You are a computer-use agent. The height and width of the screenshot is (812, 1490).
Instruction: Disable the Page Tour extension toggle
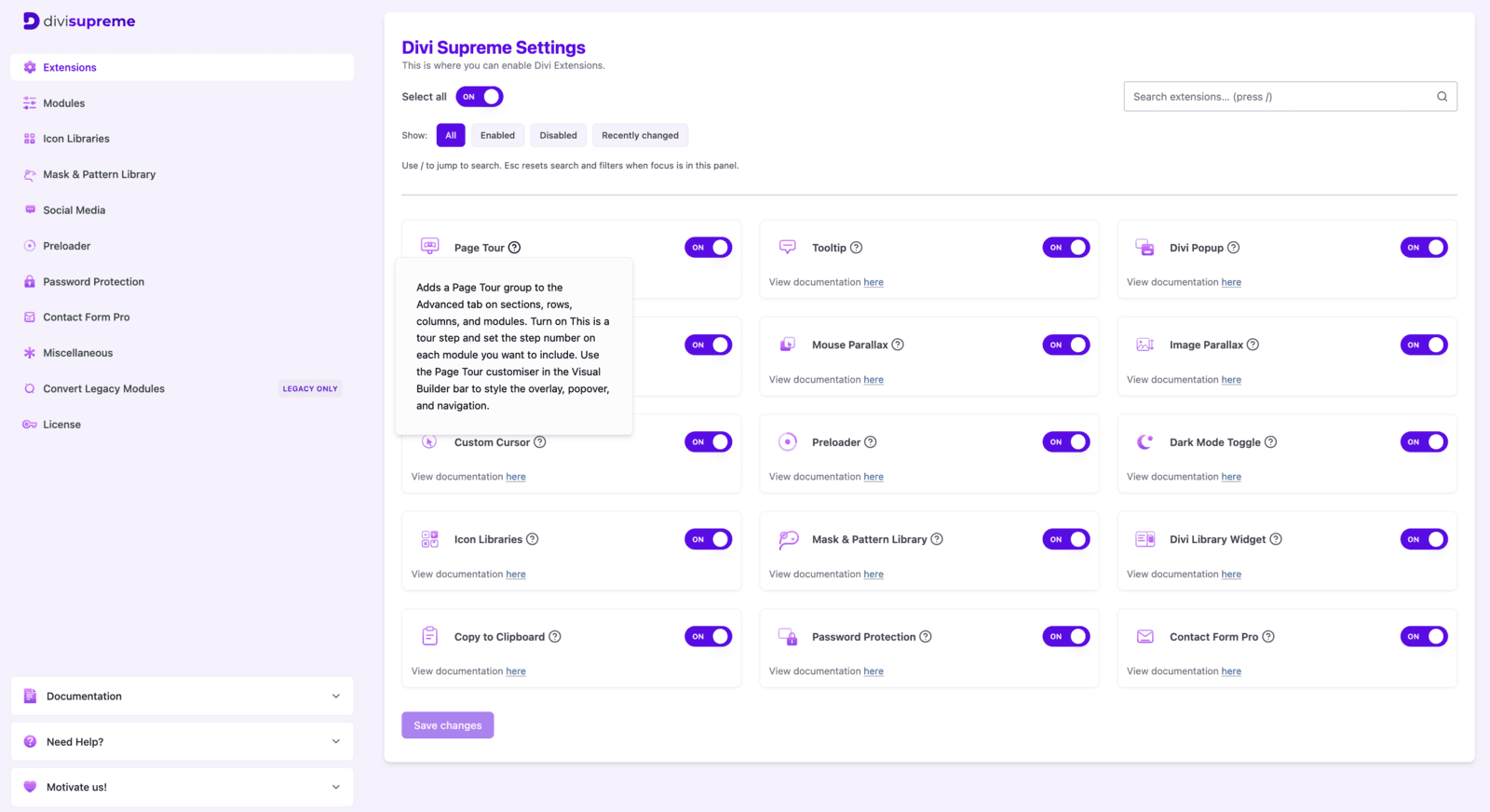click(709, 248)
